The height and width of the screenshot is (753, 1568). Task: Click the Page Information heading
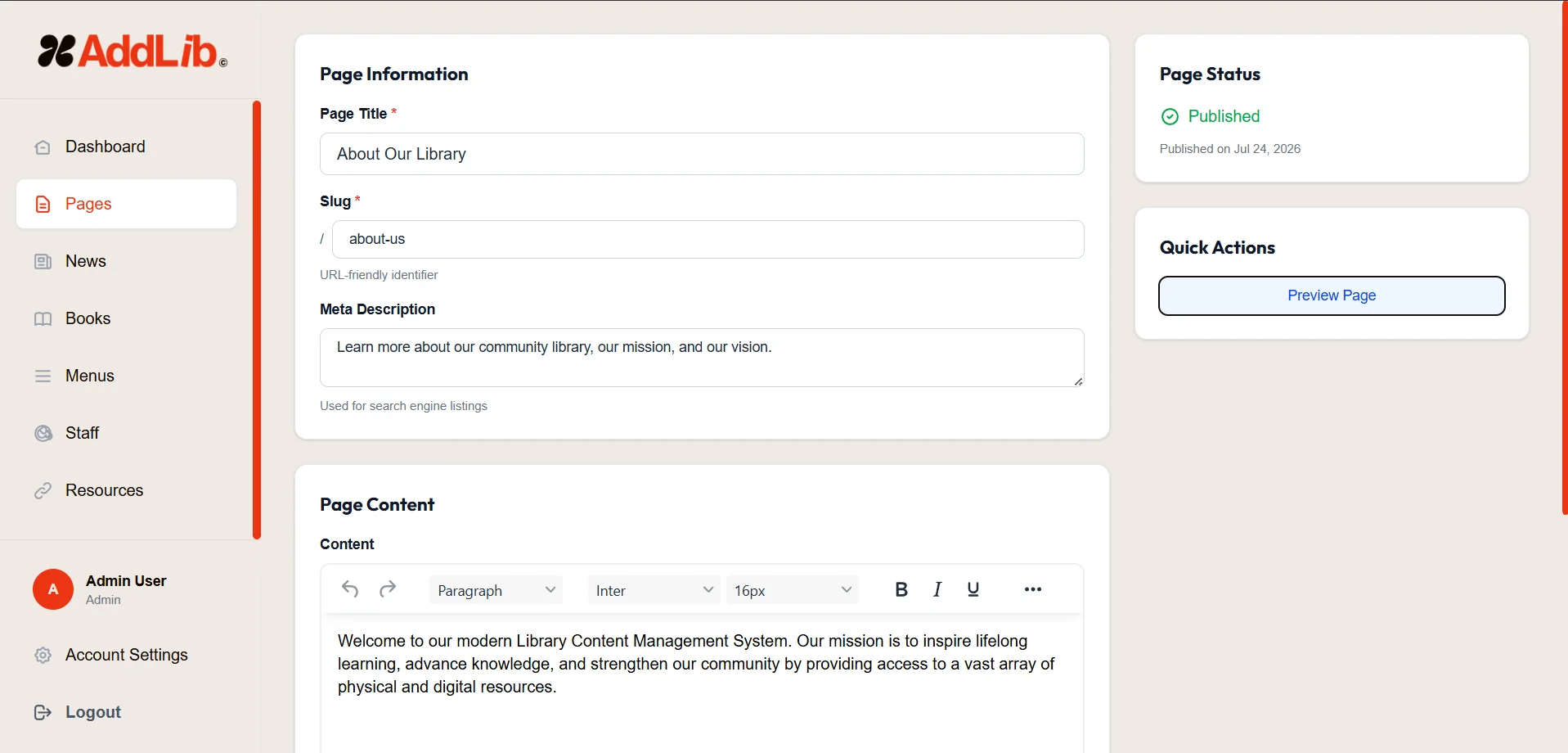(x=393, y=74)
